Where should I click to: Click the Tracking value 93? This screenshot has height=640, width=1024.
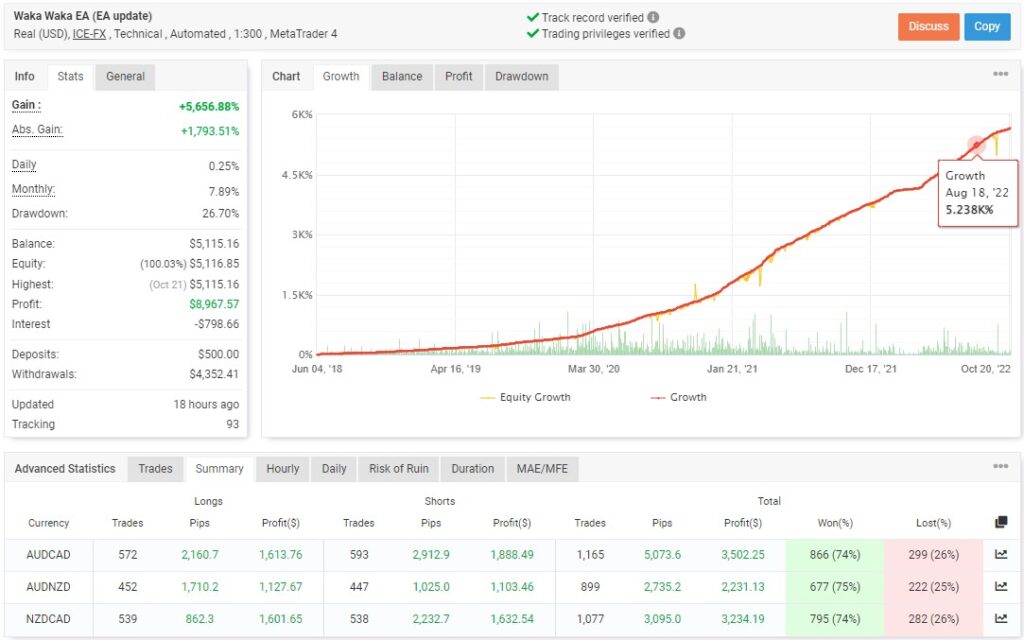tap(232, 424)
